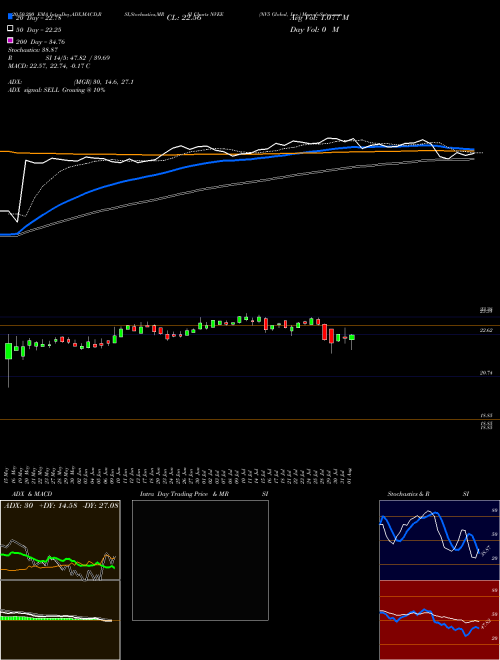The height and width of the screenshot is (660, 500).
Task: Click the last green candlestick on the chart
Action: tap(351, 338)
